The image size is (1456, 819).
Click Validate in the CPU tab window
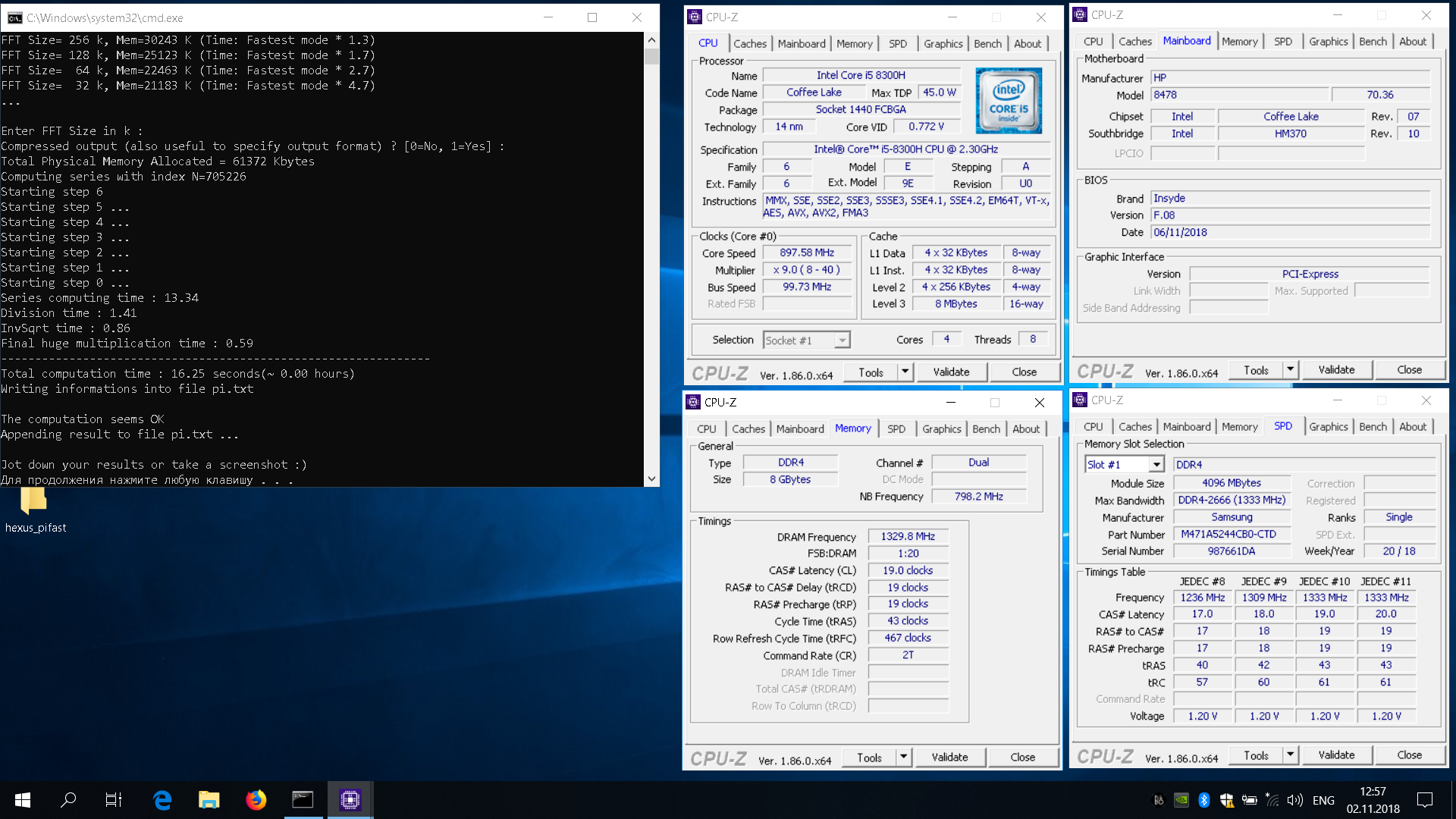click(951, 372)
